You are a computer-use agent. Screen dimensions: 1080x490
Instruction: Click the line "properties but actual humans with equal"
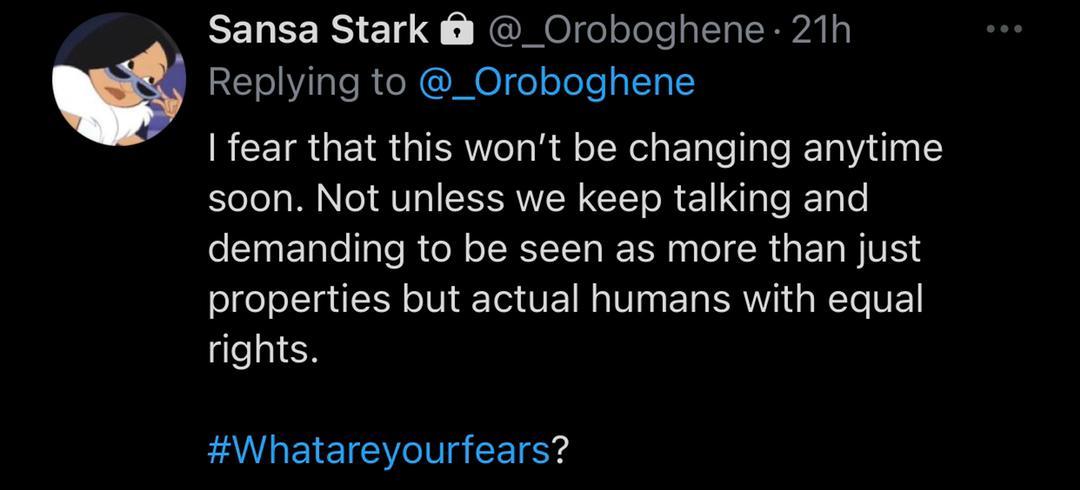(565, 298)
